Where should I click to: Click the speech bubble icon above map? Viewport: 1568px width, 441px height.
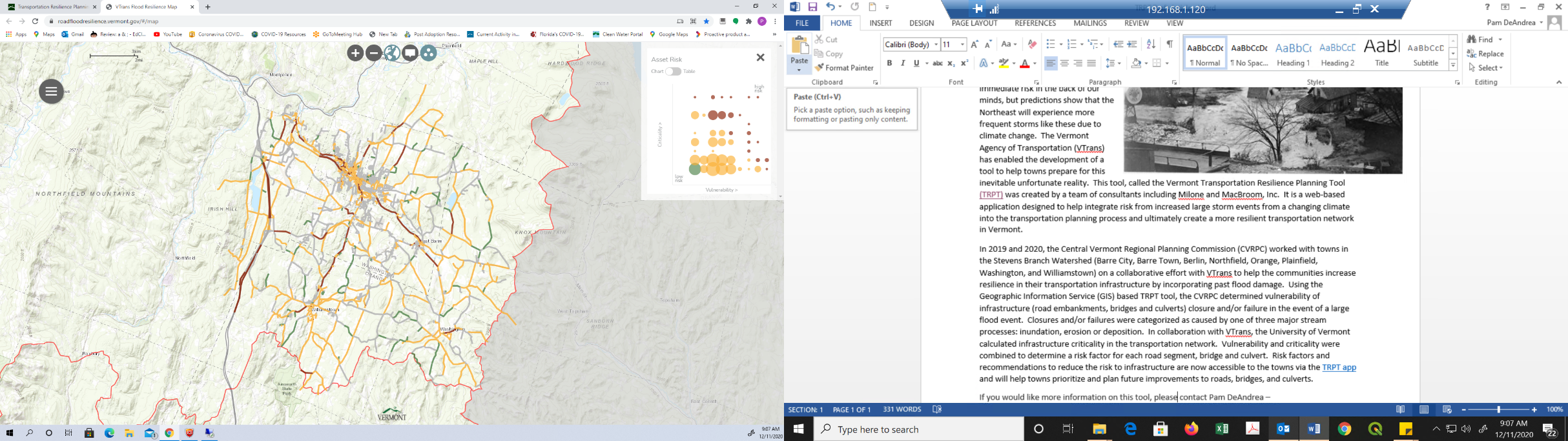pos(410,53)
